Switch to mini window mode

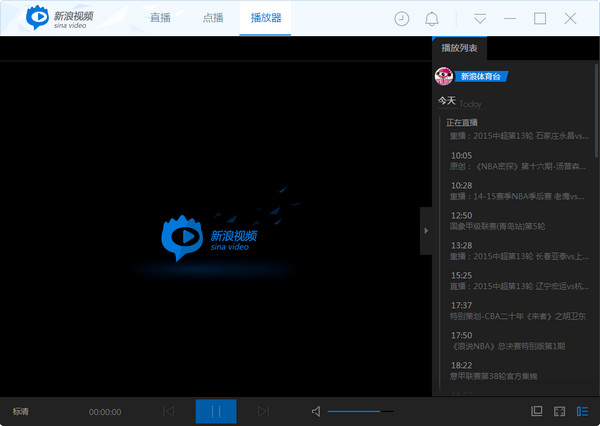point(537,411)
